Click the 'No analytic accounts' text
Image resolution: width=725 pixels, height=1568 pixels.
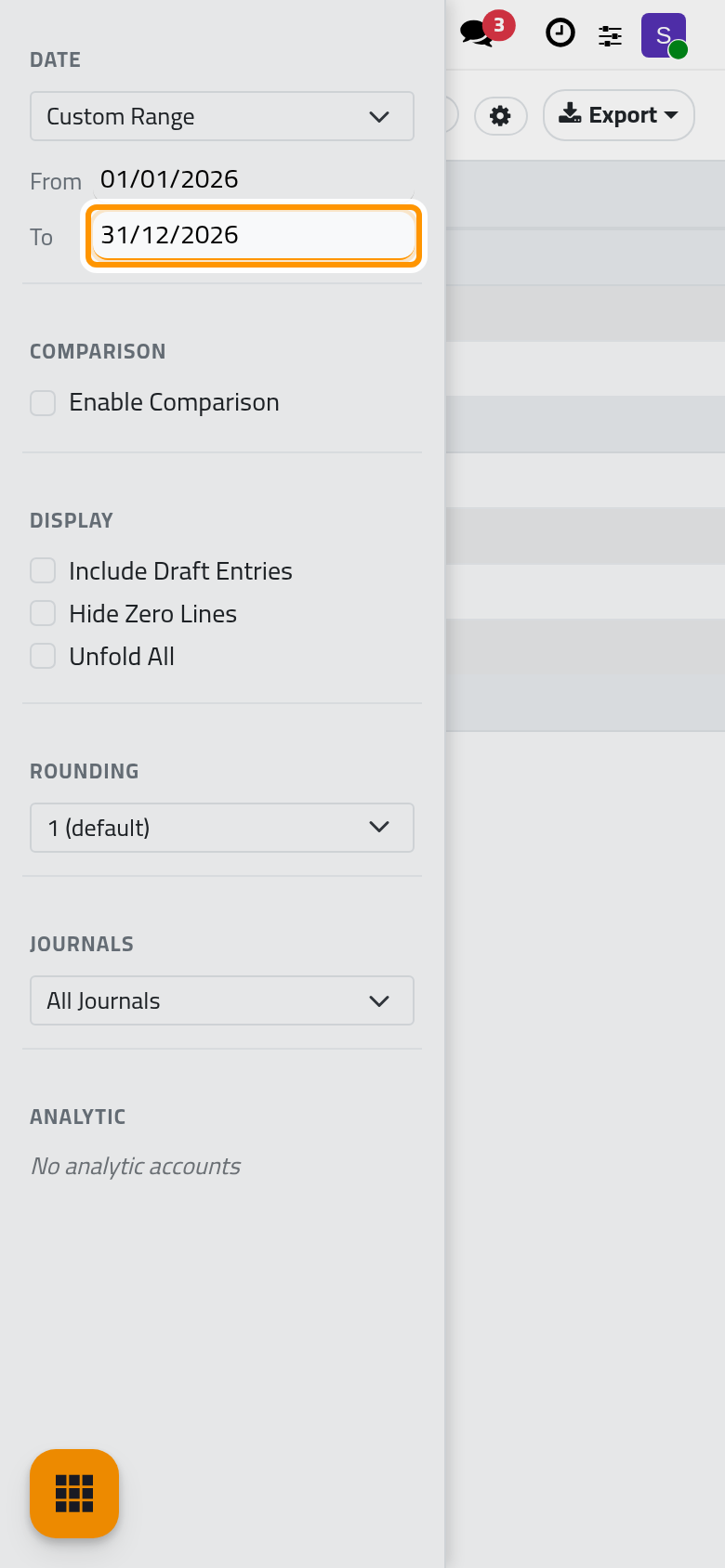[136, 1167]
